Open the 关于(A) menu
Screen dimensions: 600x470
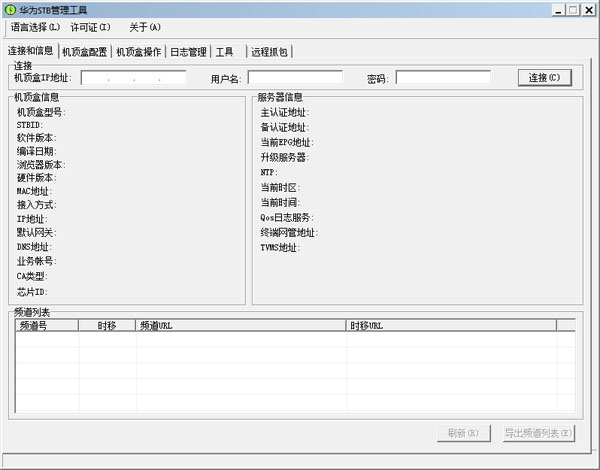click(145, 27)
